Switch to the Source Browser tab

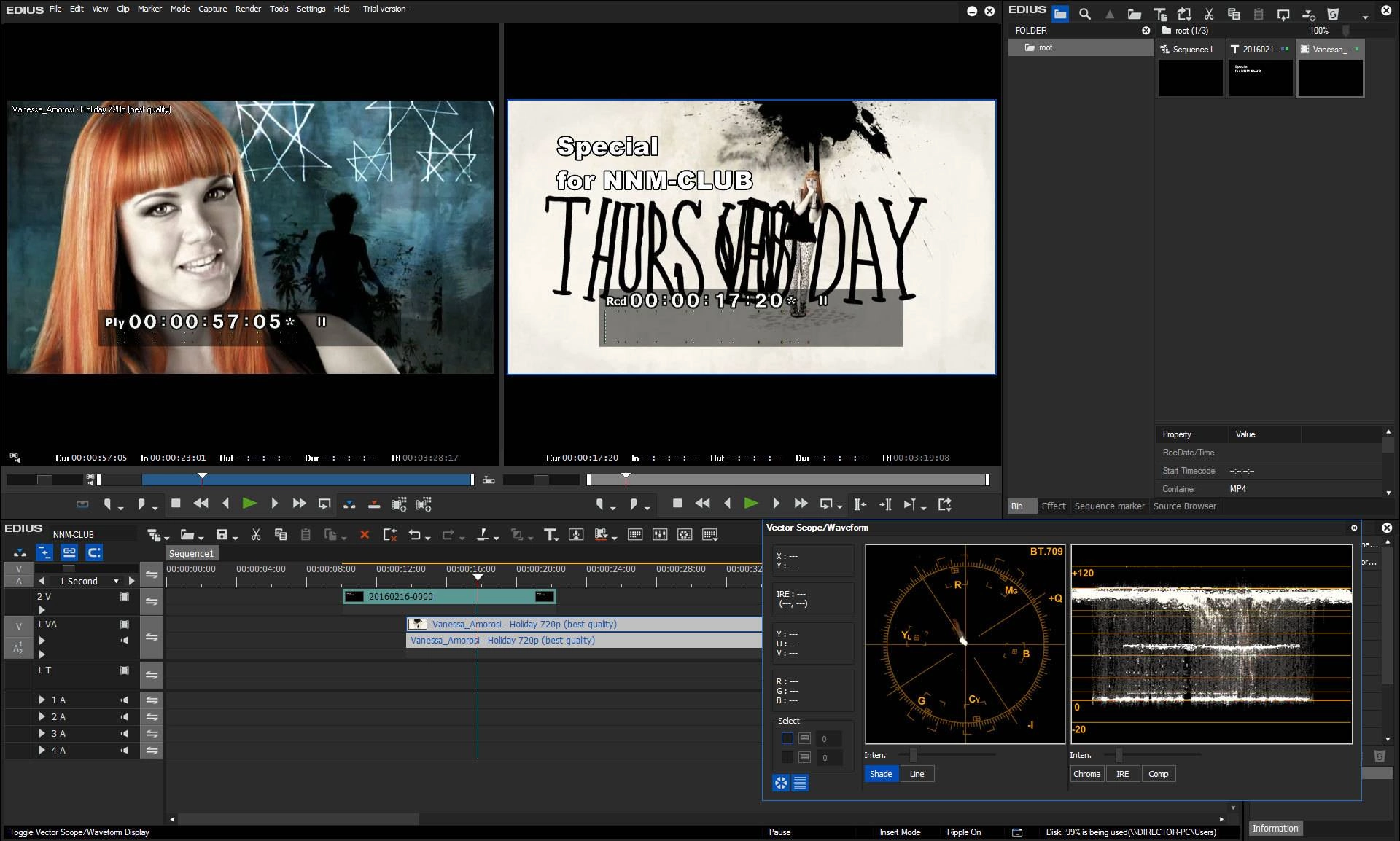(x=1184, y=506)
